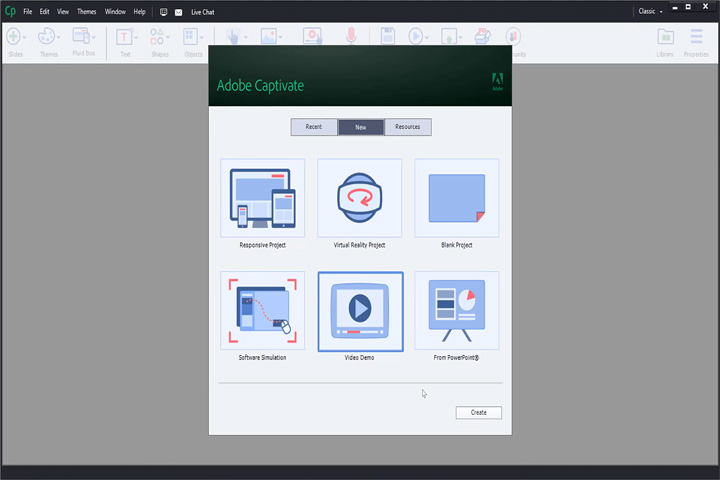The height and width of the screenshot is (480, 720).
Task: Open Live Chat link
Action: [x=202, y=12]
